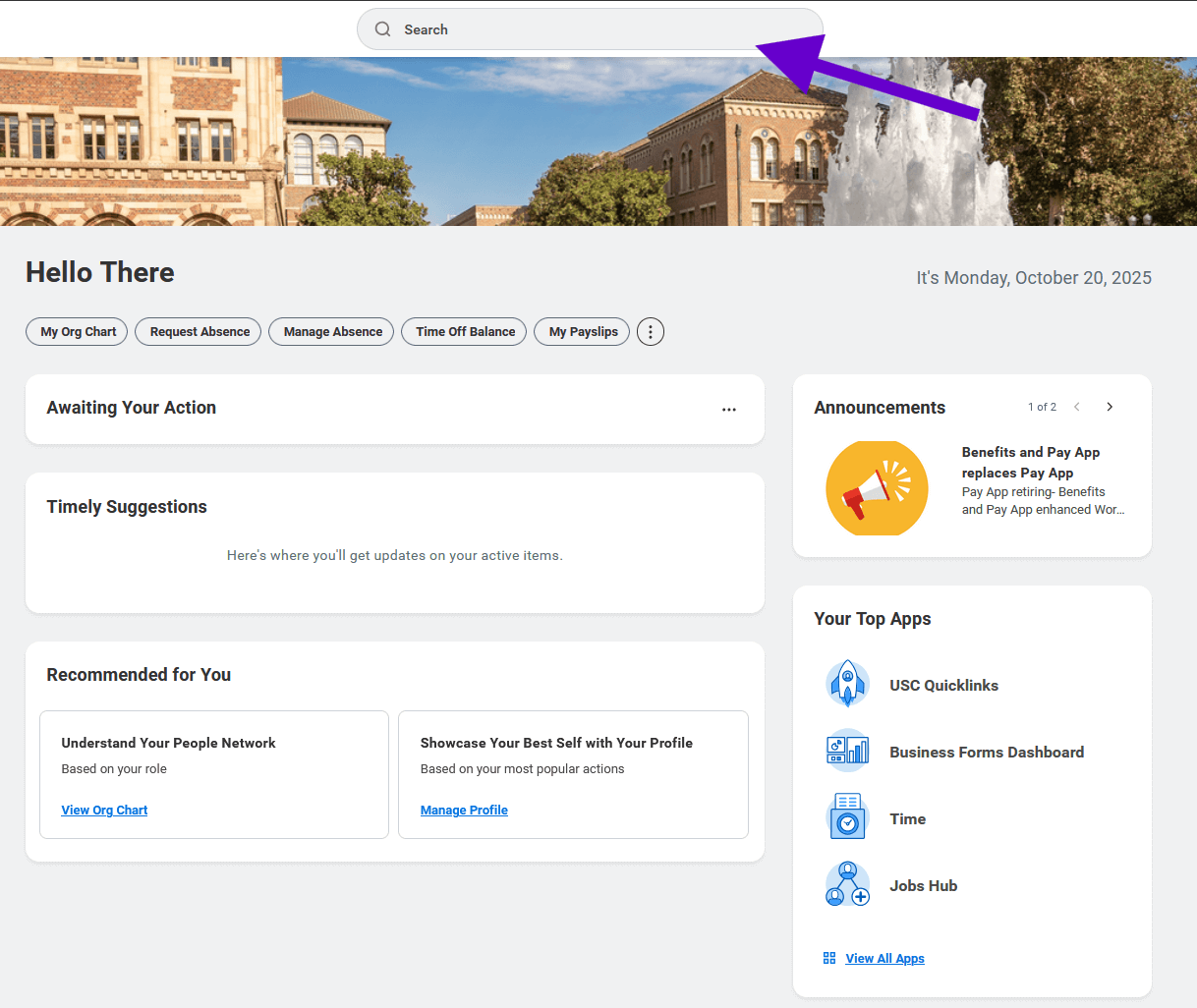Screen dimensions: 1197x1008
Task: Select the Request Absence shortcut
Action: (199, 332)
